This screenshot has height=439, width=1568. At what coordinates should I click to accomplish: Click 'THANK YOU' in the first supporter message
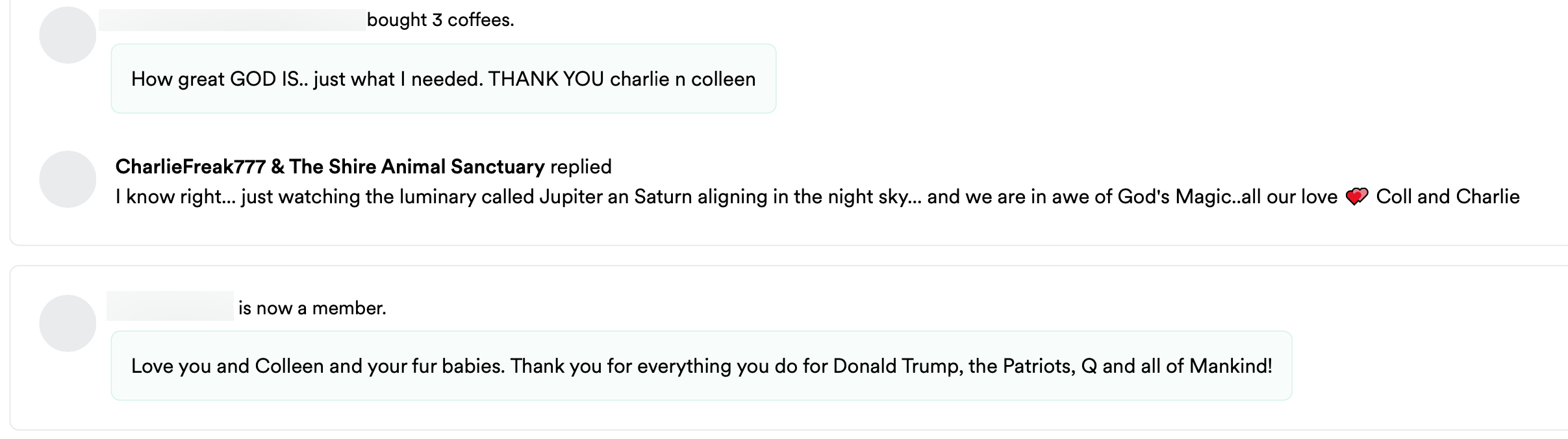click(546, 79)
